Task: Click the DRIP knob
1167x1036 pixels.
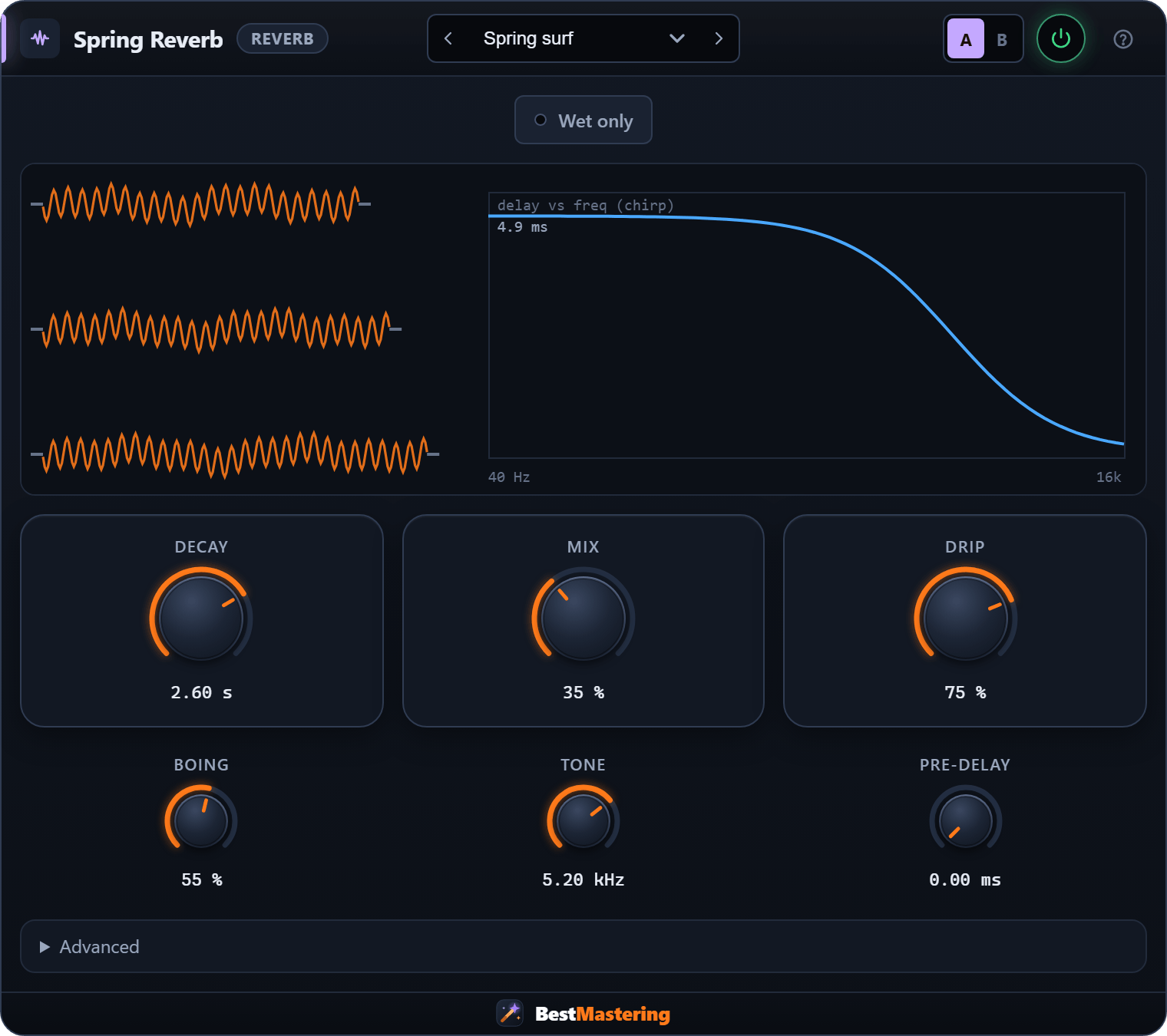Action: click(965, 618)
